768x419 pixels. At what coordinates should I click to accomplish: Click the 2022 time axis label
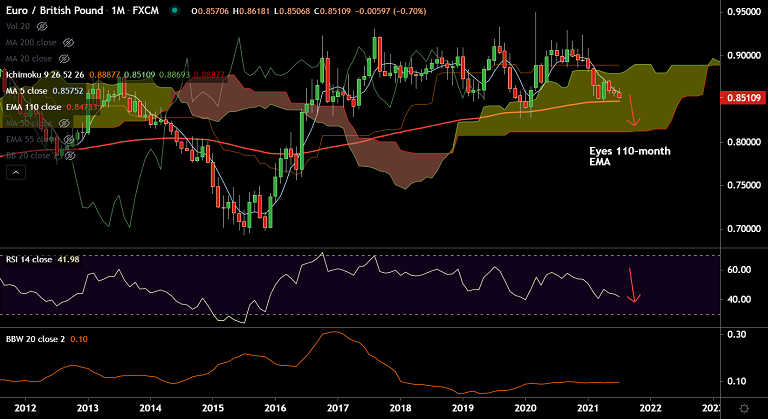pos(650,408)
